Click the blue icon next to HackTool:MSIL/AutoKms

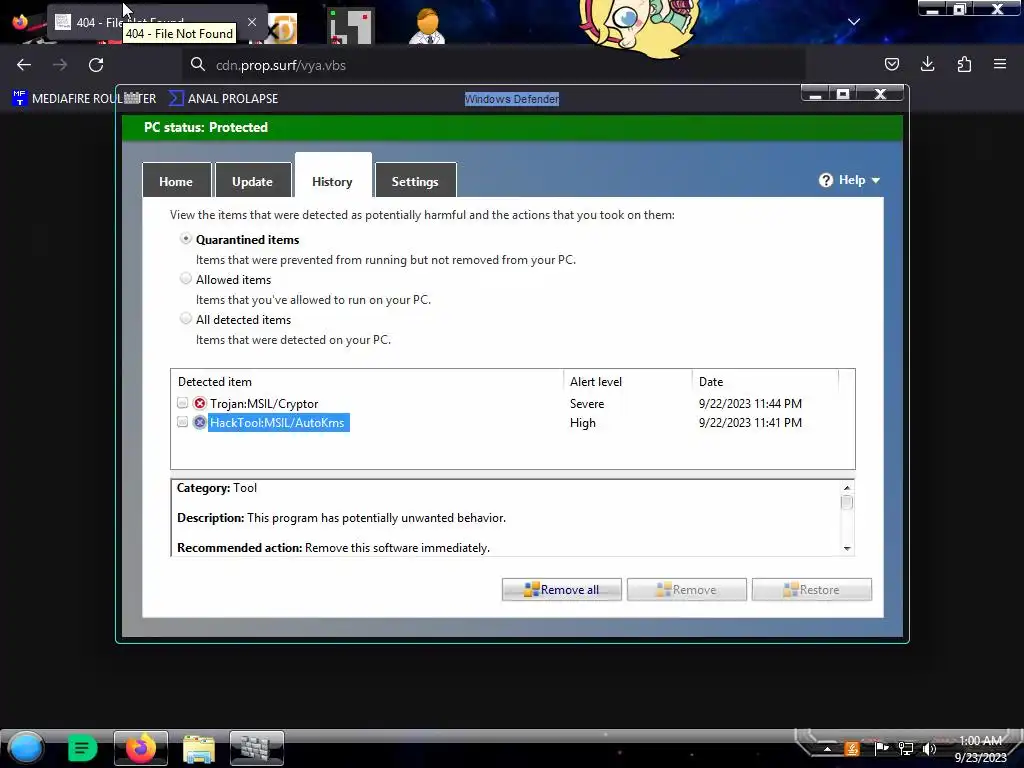point(200,423)
